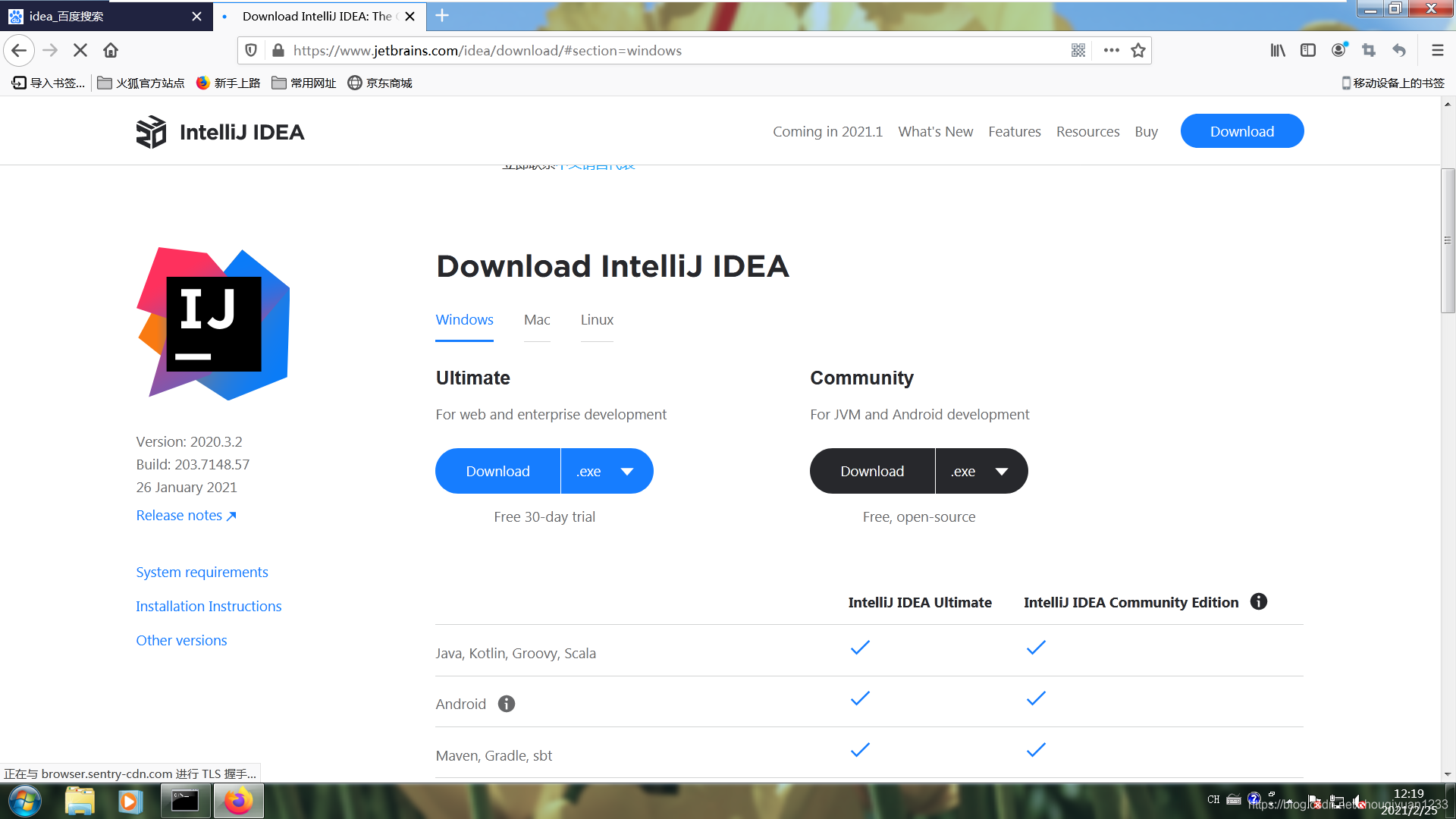Open Windows Start button
The height and width of the screenshot is (819, 1456).
25,801
